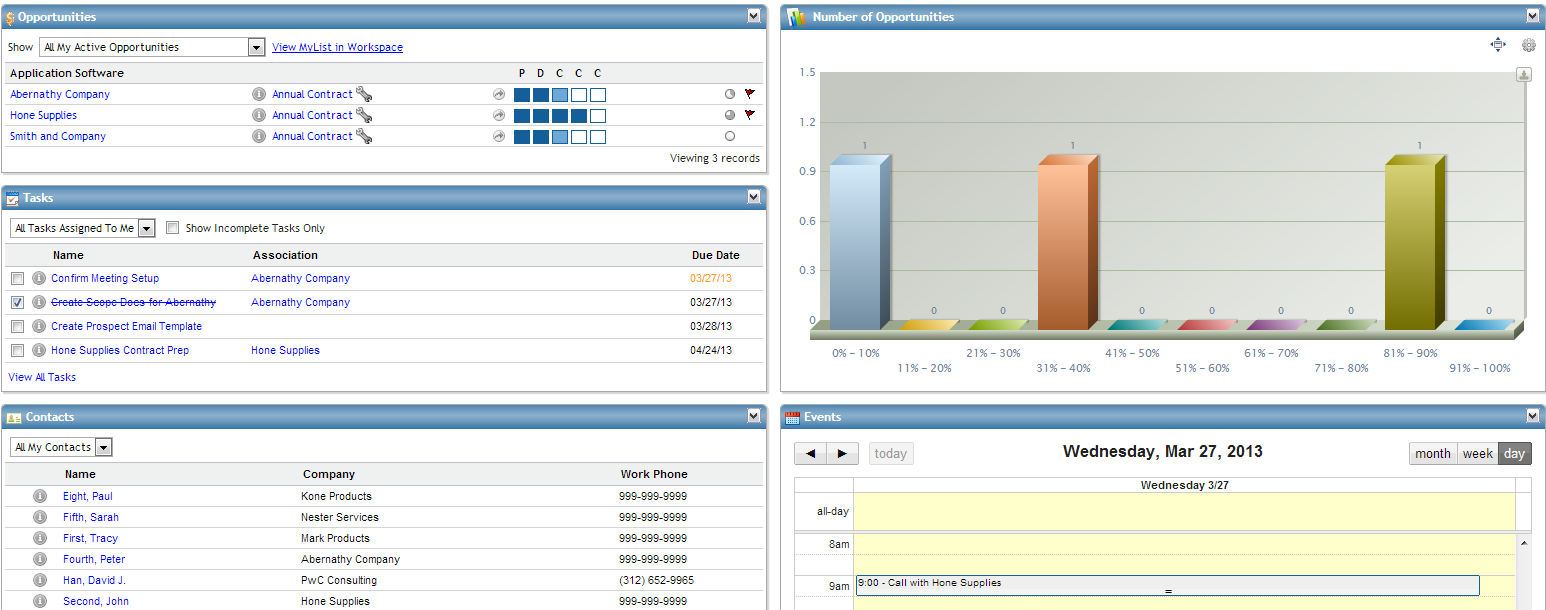This screenshot has height=610, width=1546.
Task: Open All My Active Opportunities dropdown
Action: point(152,47)
